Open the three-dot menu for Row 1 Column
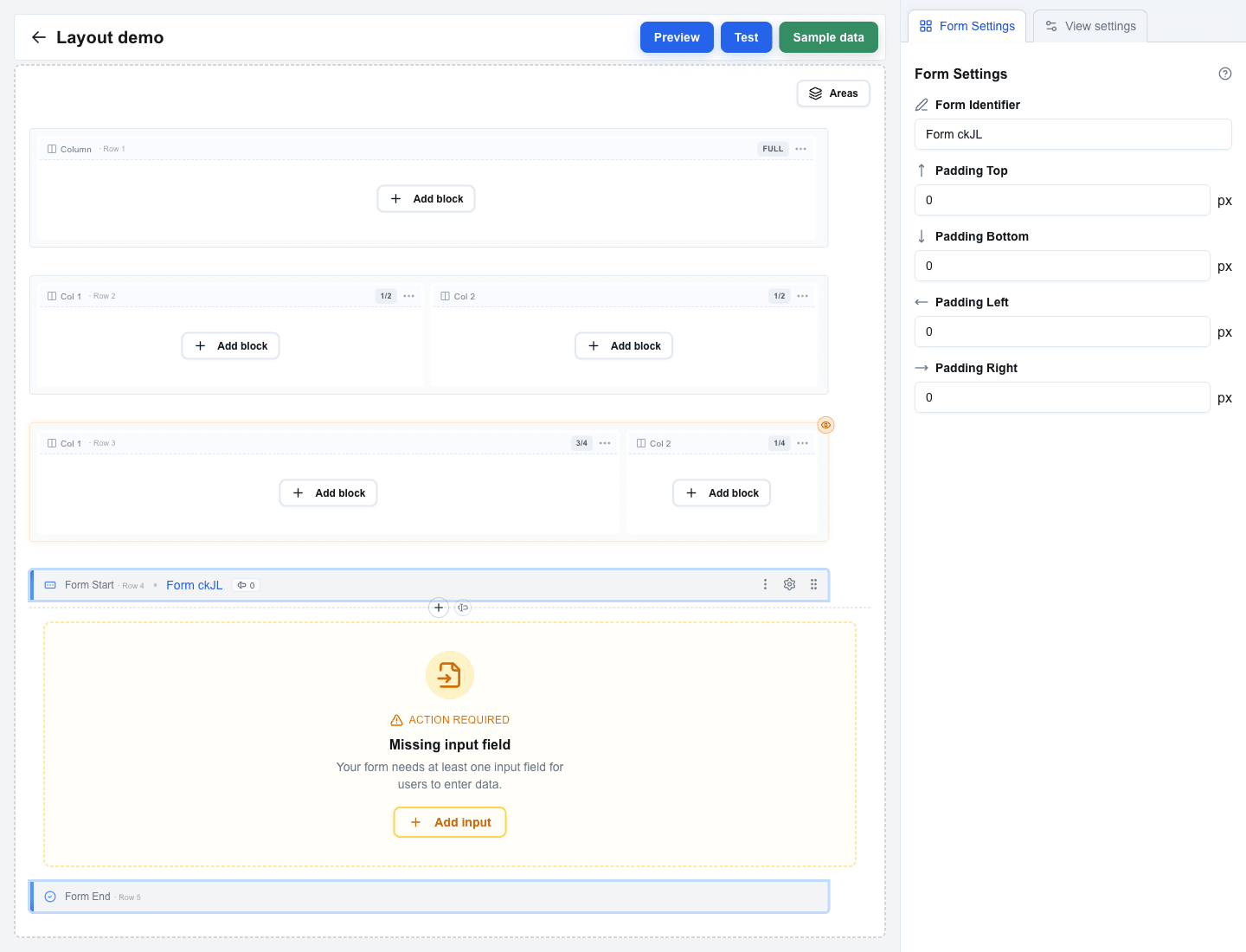This screenshot has width=1246, height=952. pos(801,149)
